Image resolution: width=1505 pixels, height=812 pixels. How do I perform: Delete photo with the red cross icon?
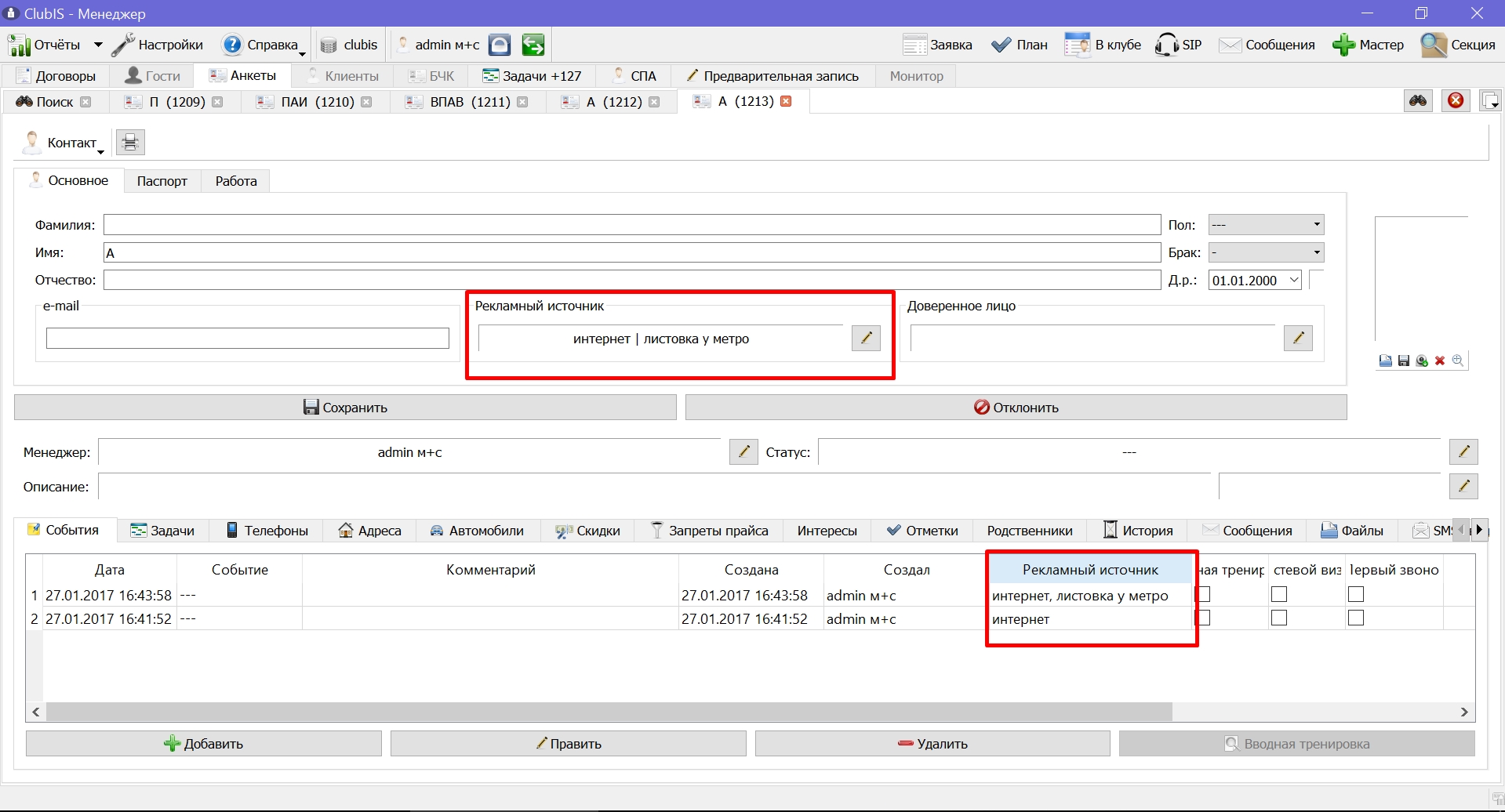(1440, 361)
